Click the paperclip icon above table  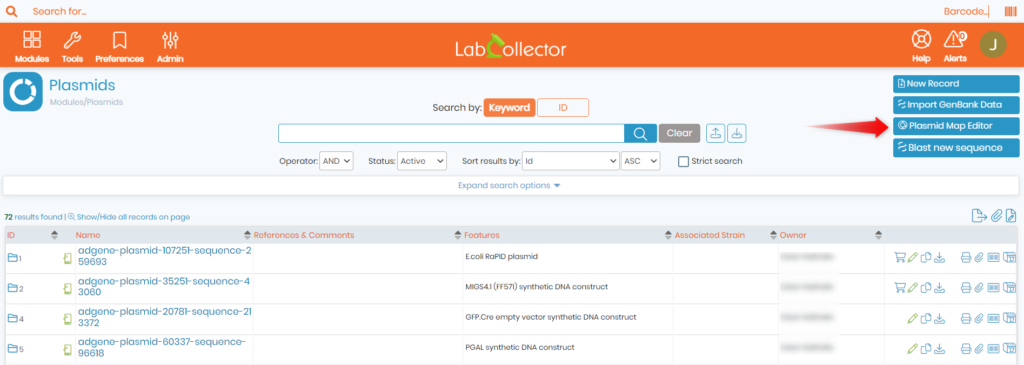coord(996,215)
